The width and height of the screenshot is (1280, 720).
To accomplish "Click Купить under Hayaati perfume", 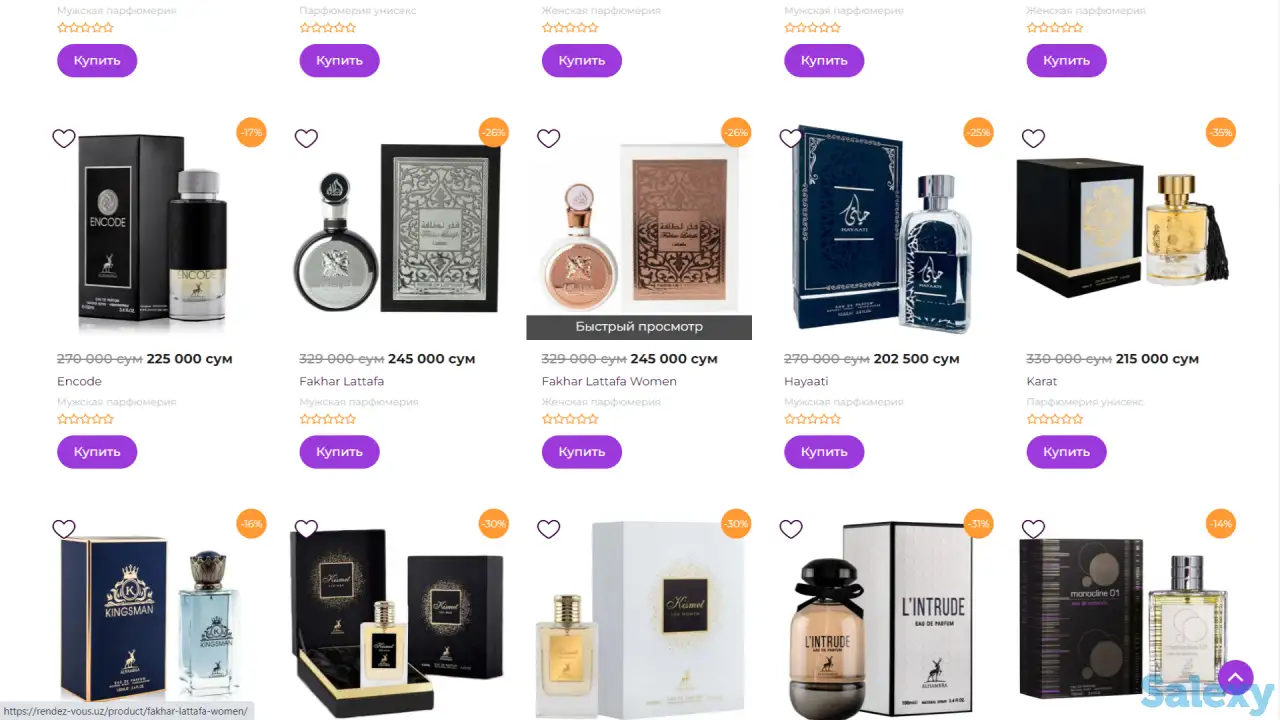I will (824, 452).
